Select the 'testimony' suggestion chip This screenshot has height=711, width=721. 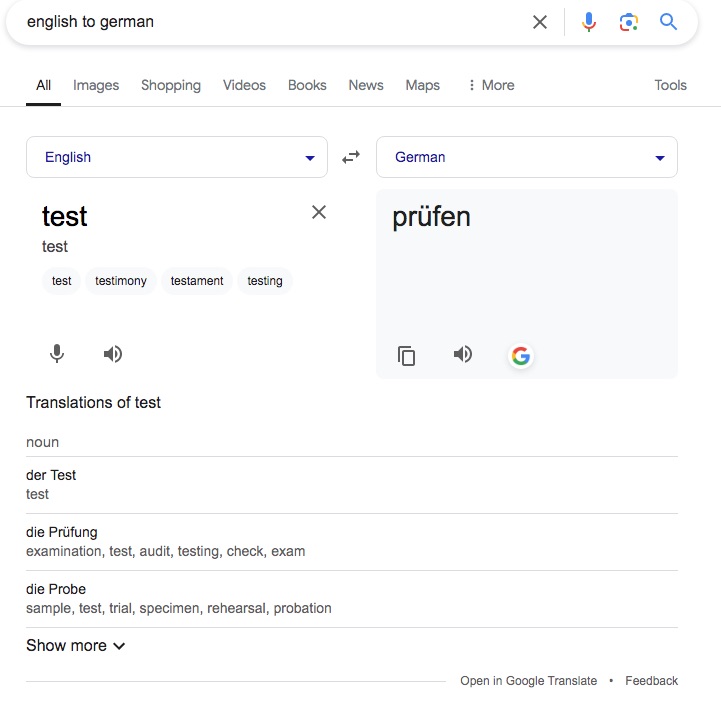[x=121, y=281]
